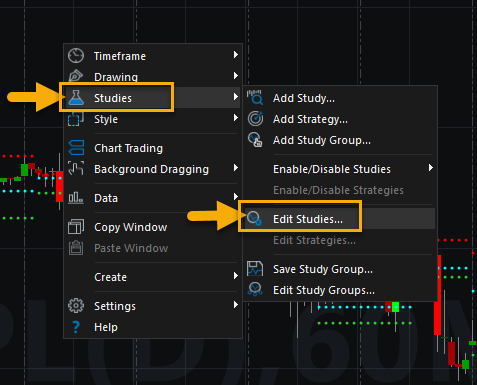
Task: Click the Edit Study Groups icon
Action: 255,290
